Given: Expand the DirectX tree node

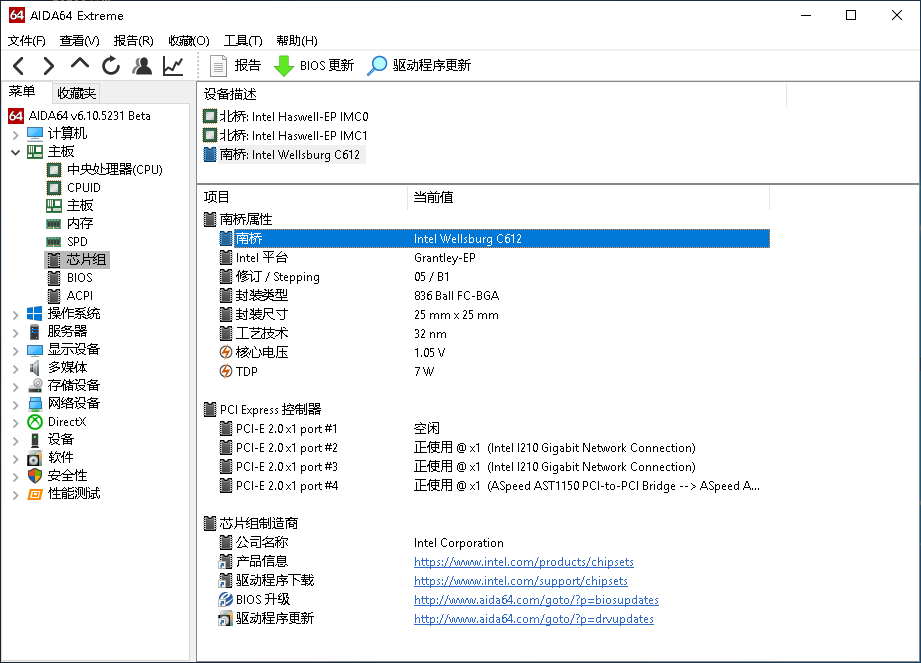Looking at the screenshot, I should coord(16,423).
